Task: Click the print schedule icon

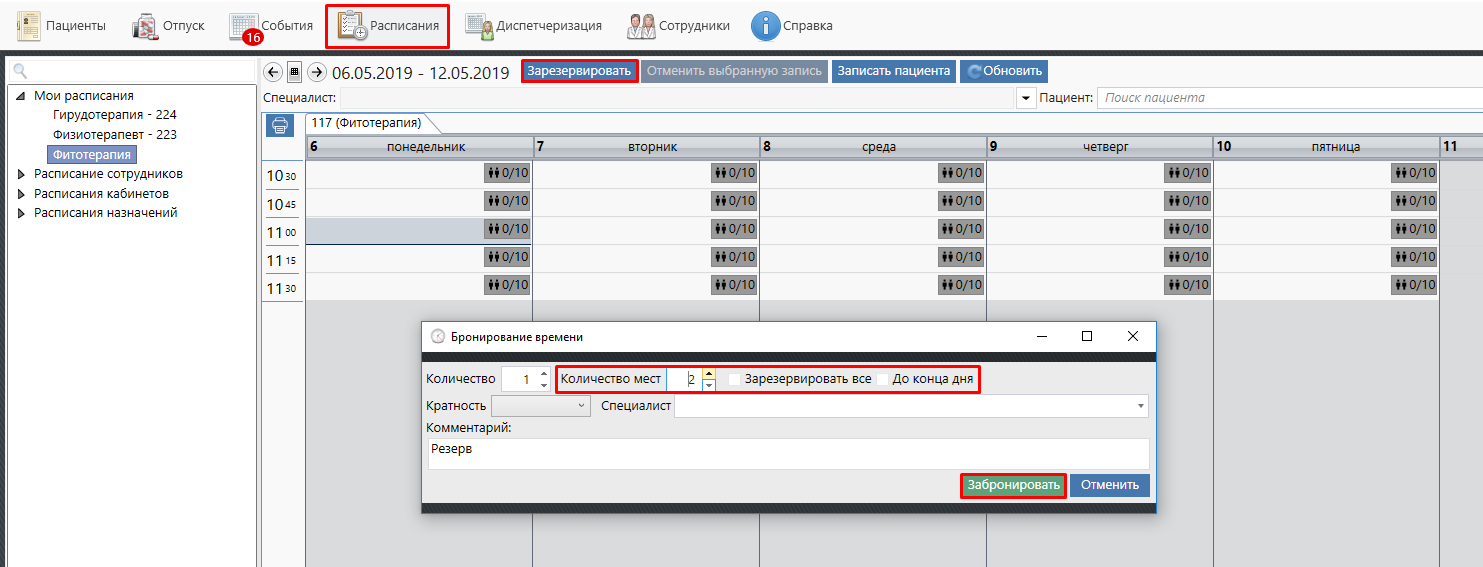Action: (280, 126)
